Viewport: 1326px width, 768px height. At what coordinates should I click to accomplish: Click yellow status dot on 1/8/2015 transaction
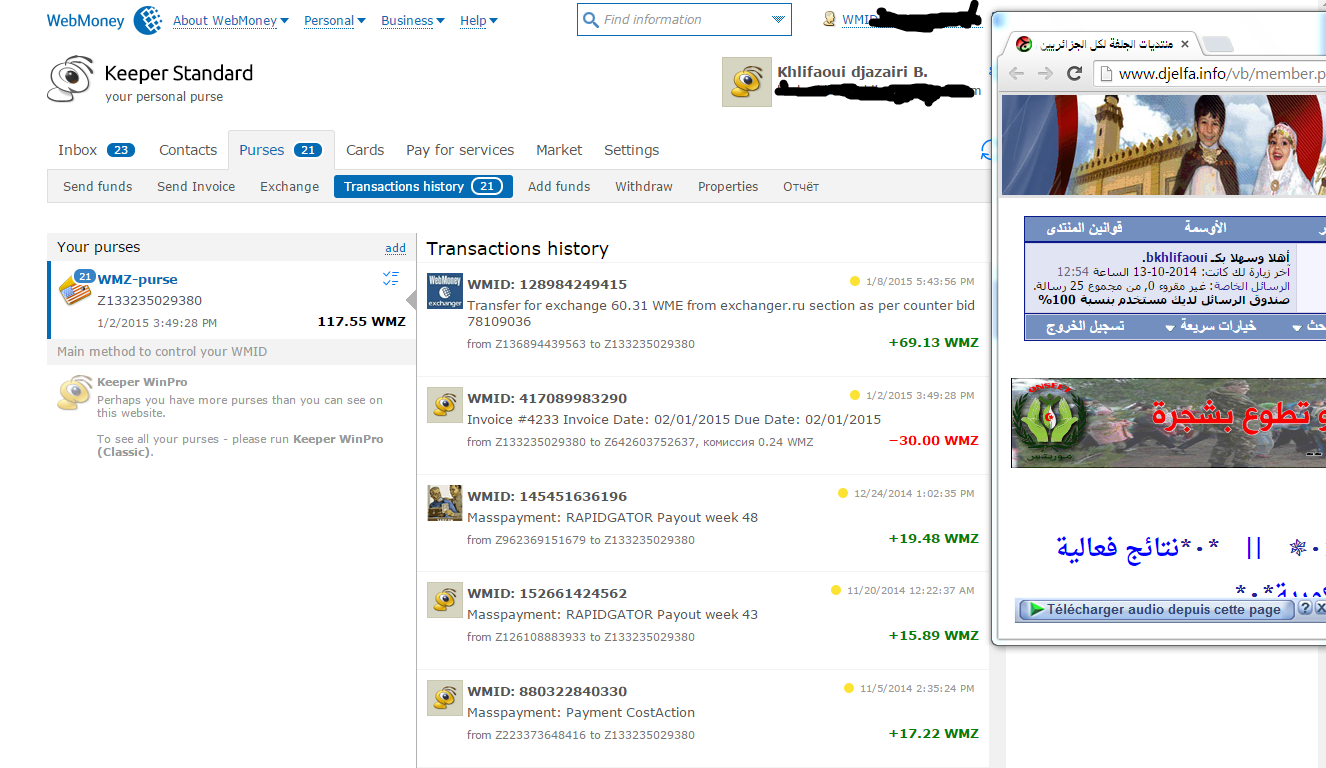coord(855,282)
